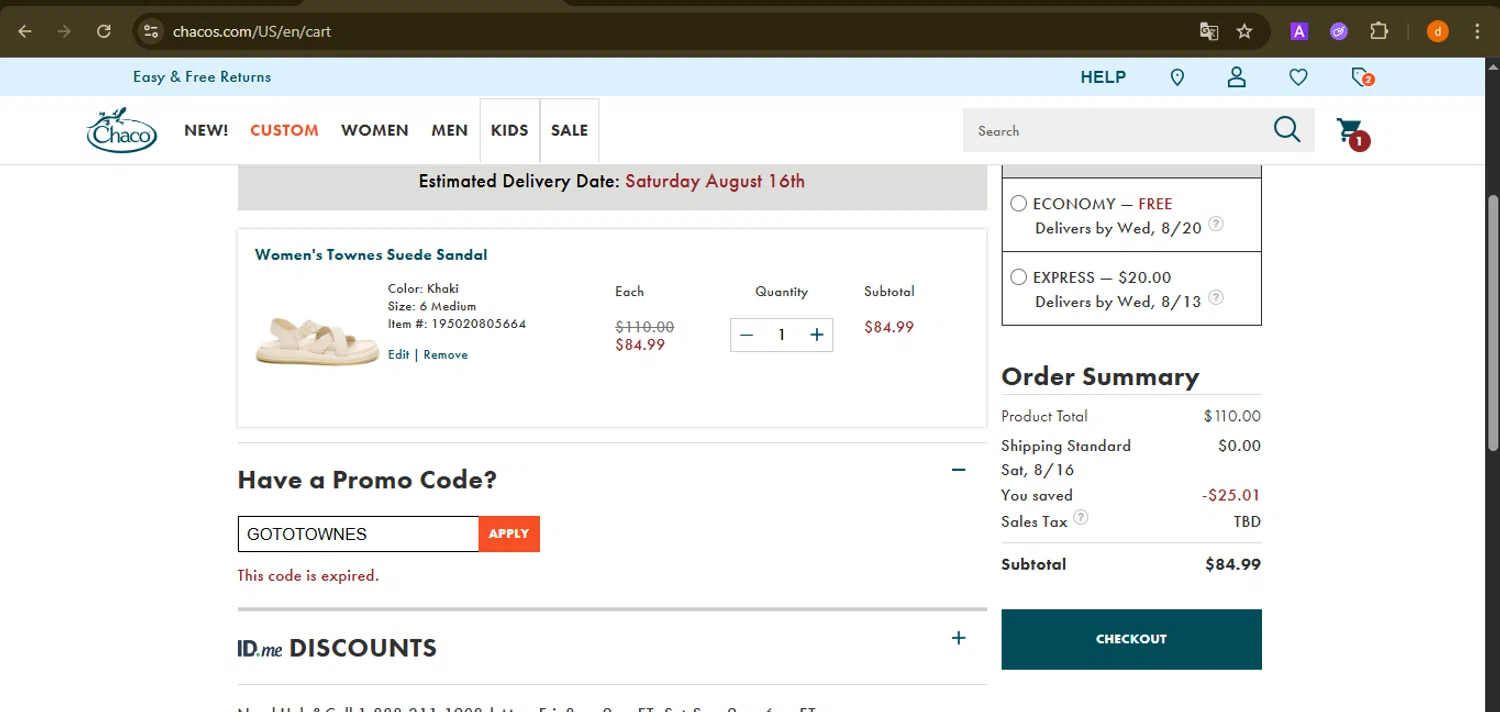This screenshot has width=1500, height=712.
Task: Open the purple A extension icon
Action: point(1299,31)
